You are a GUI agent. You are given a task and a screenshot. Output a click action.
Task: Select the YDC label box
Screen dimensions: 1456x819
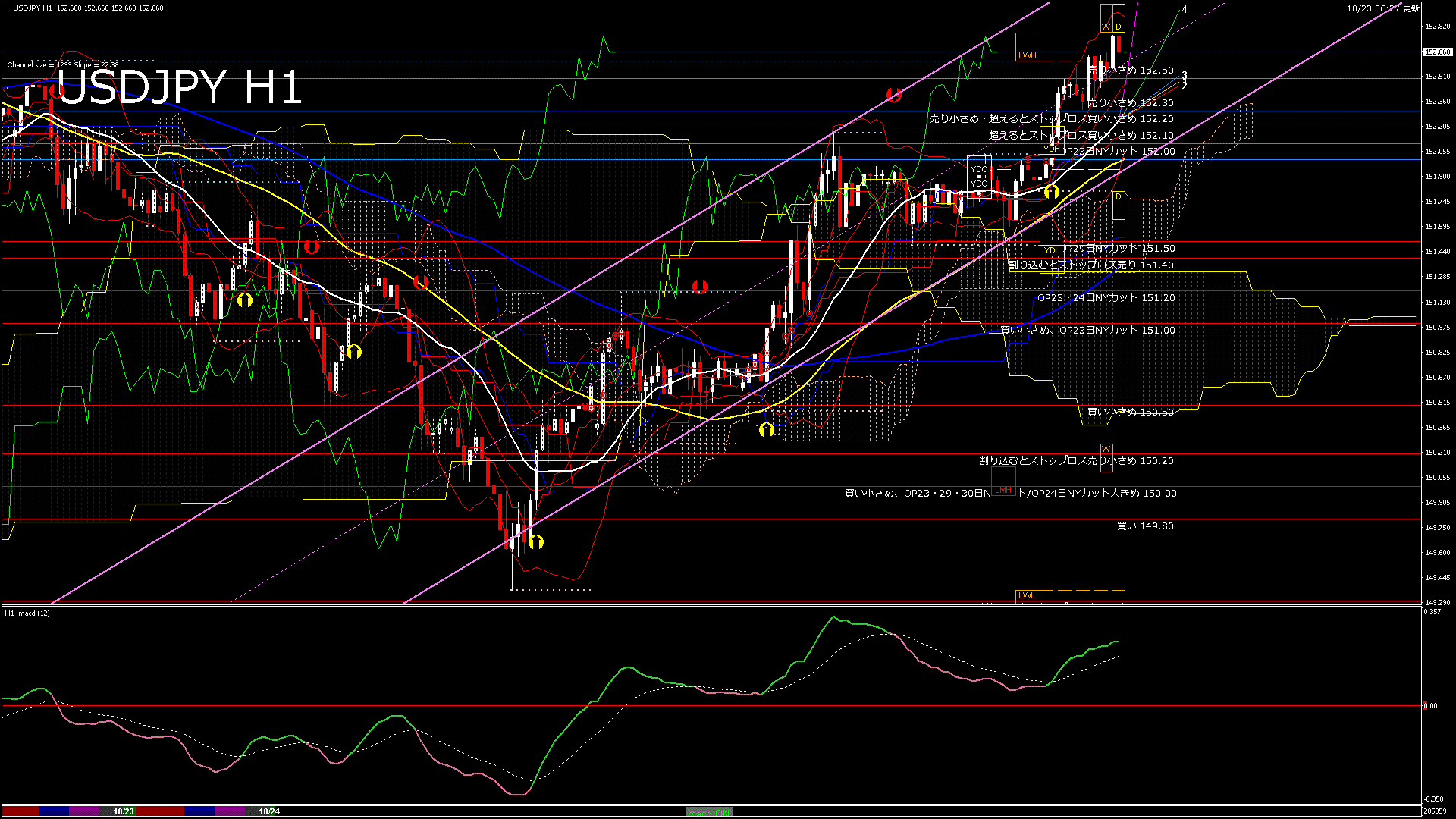978,169
